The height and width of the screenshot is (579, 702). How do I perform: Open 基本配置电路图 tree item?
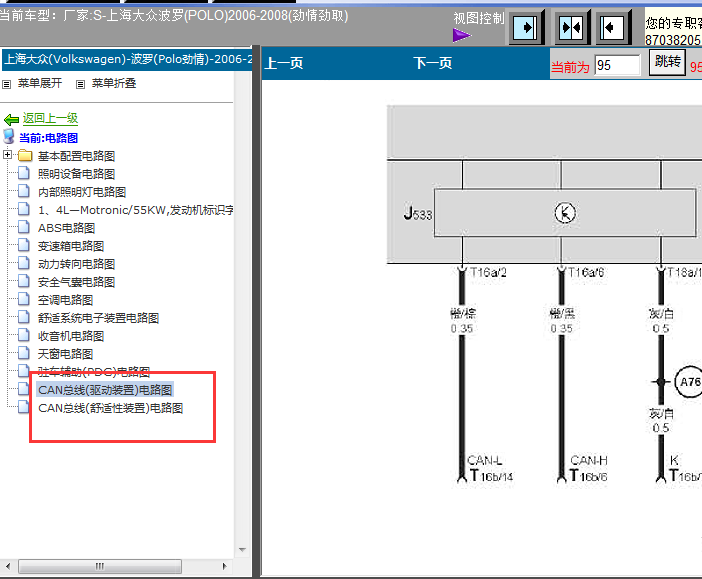[x=77, y=156]
